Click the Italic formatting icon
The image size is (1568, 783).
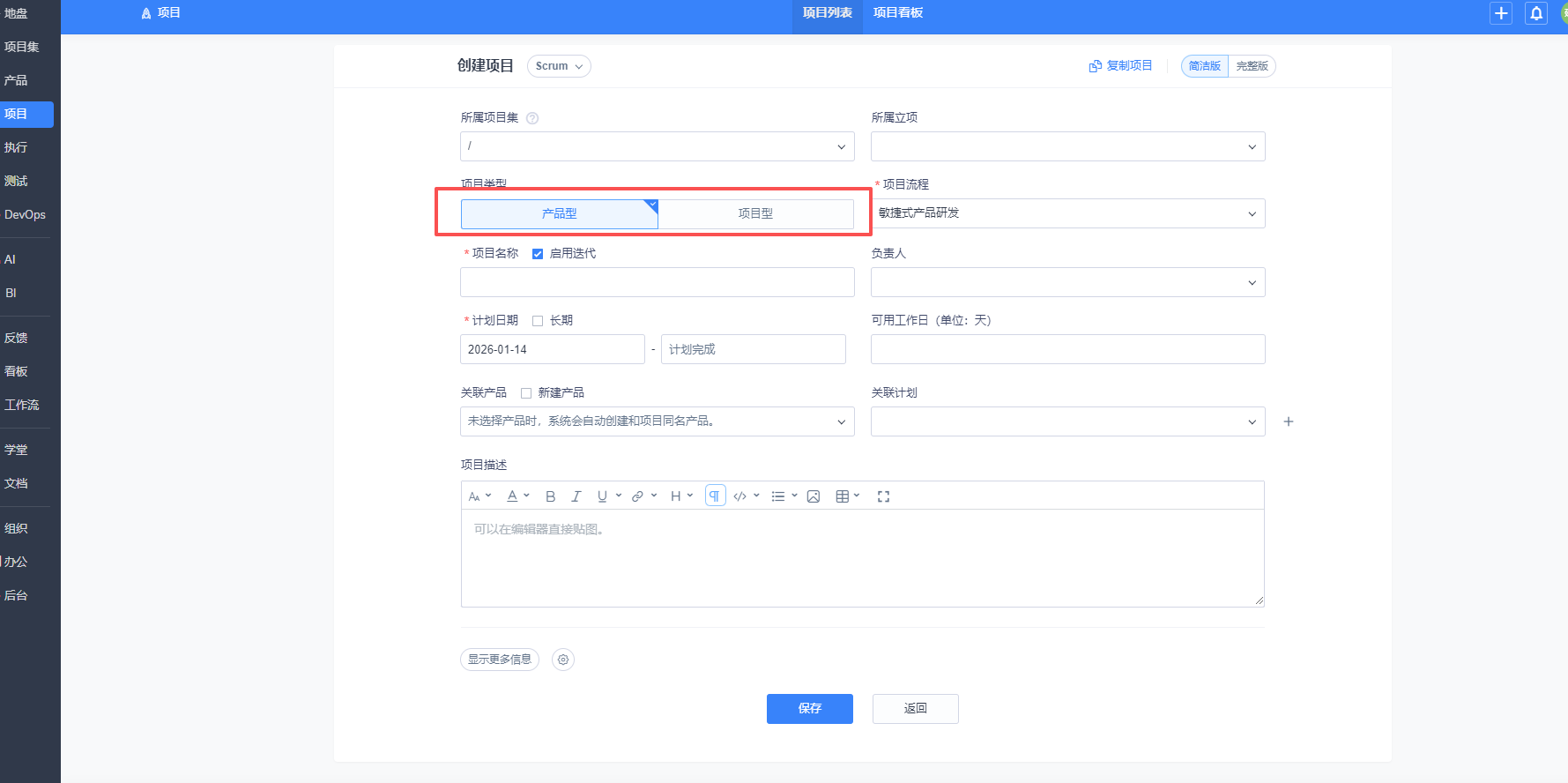576,496
